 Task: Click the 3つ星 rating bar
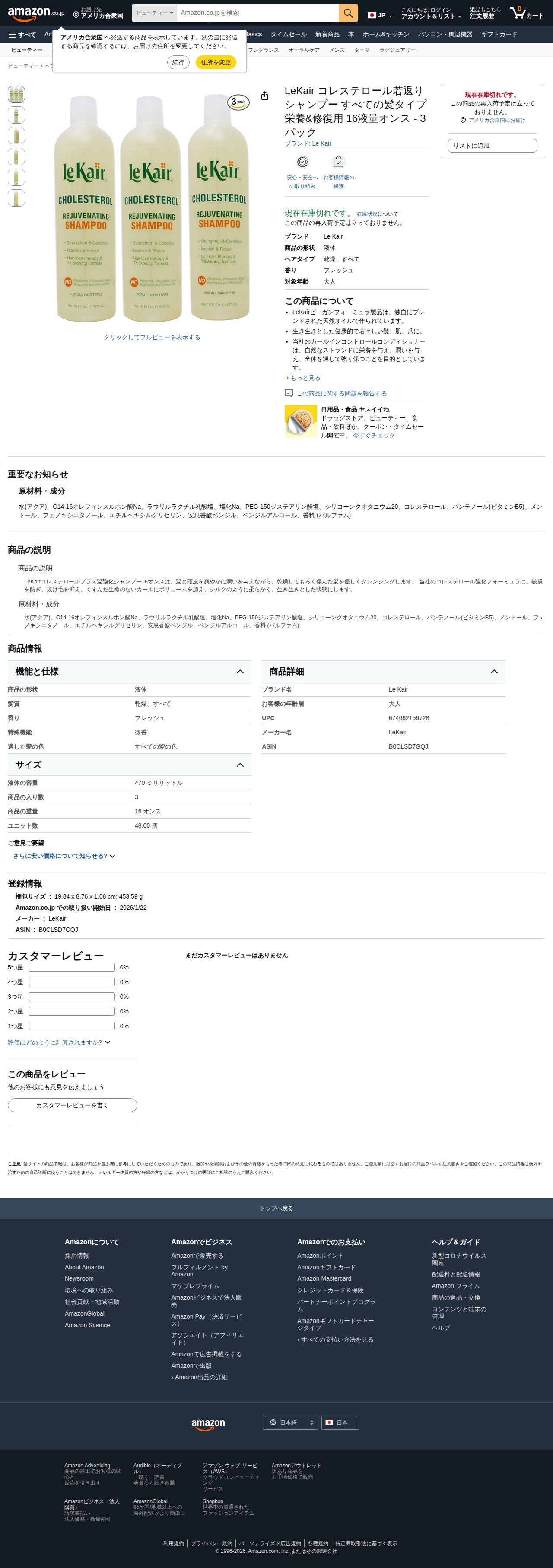[x=72, y=997]
